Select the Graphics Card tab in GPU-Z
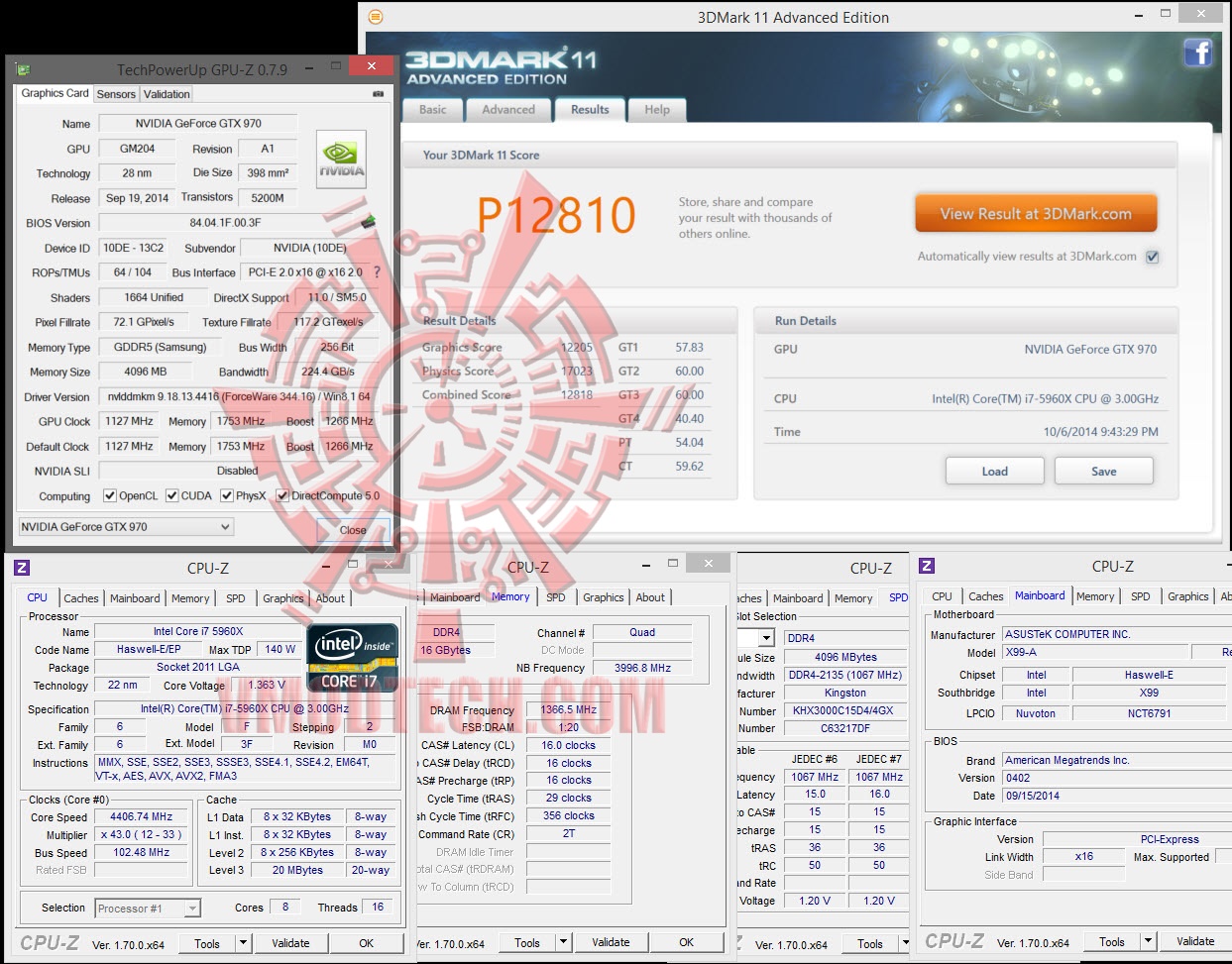 [x=56, y=93]
